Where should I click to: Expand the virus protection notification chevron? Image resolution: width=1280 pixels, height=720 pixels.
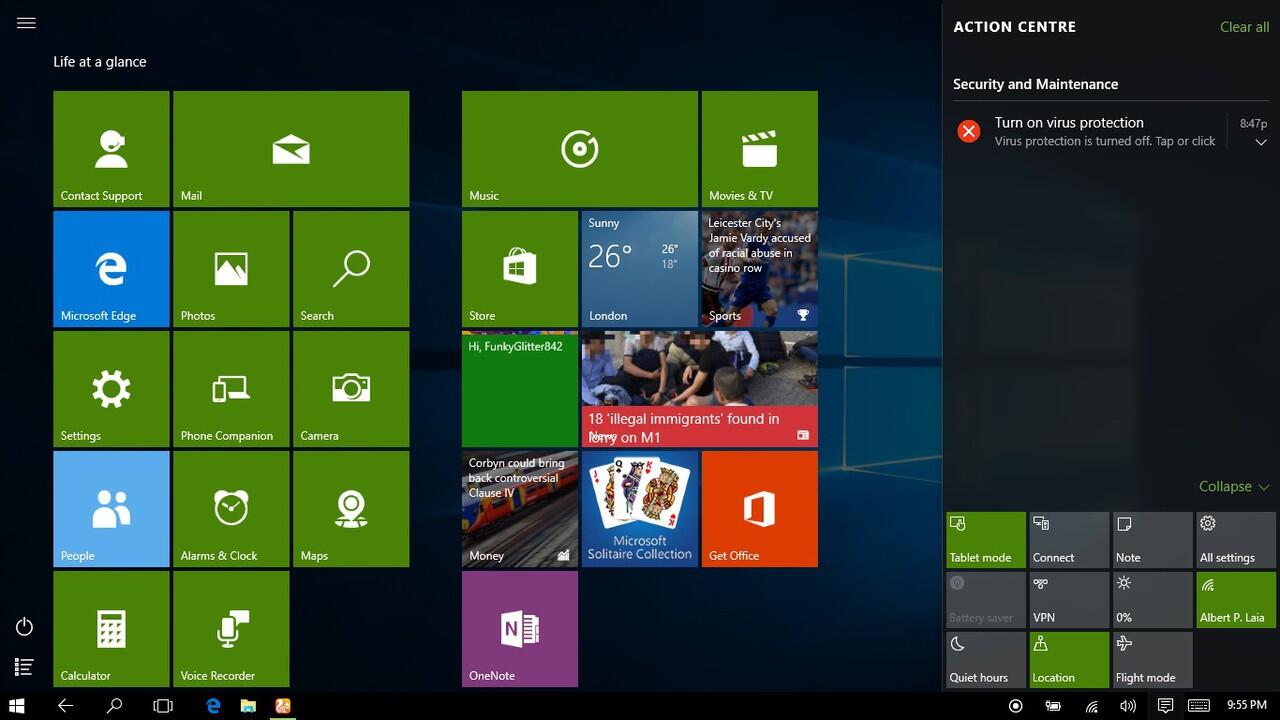[x=1261, y=143]
